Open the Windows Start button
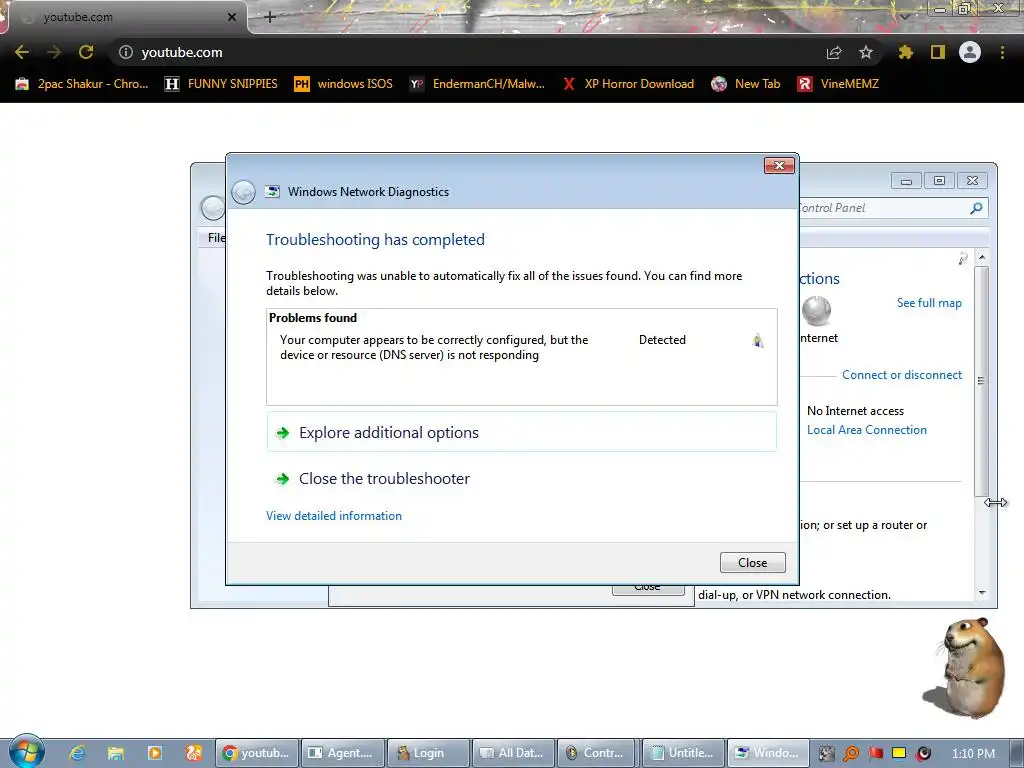 pos(27,751)
